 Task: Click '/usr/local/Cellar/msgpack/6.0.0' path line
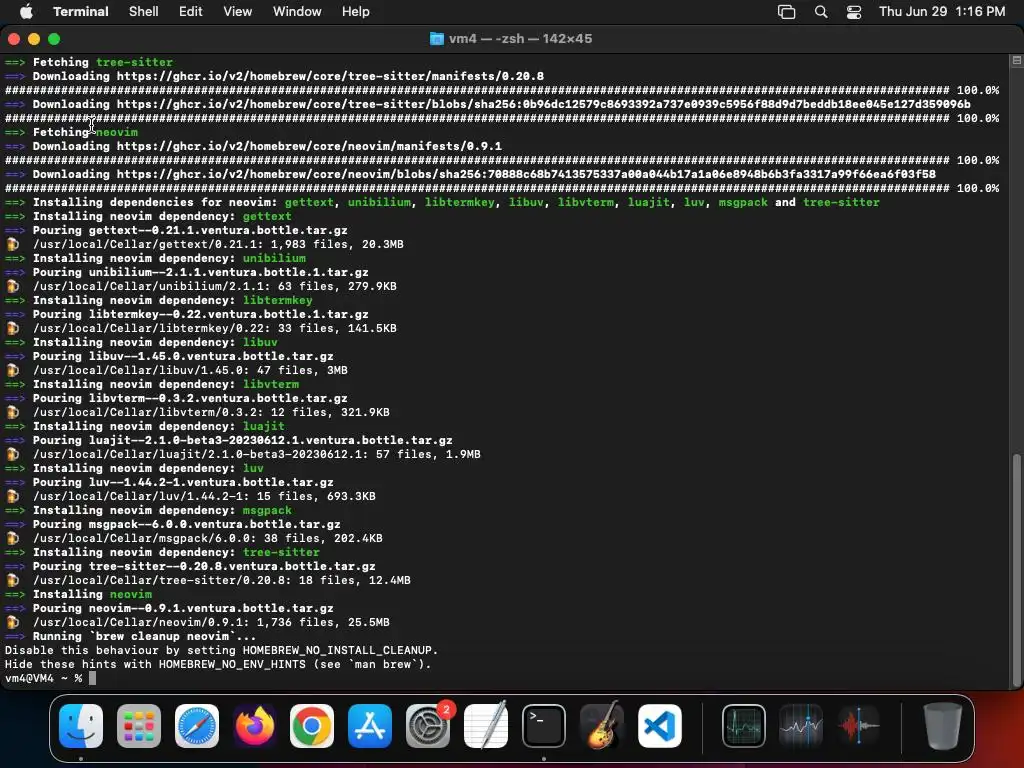(208, 538)
